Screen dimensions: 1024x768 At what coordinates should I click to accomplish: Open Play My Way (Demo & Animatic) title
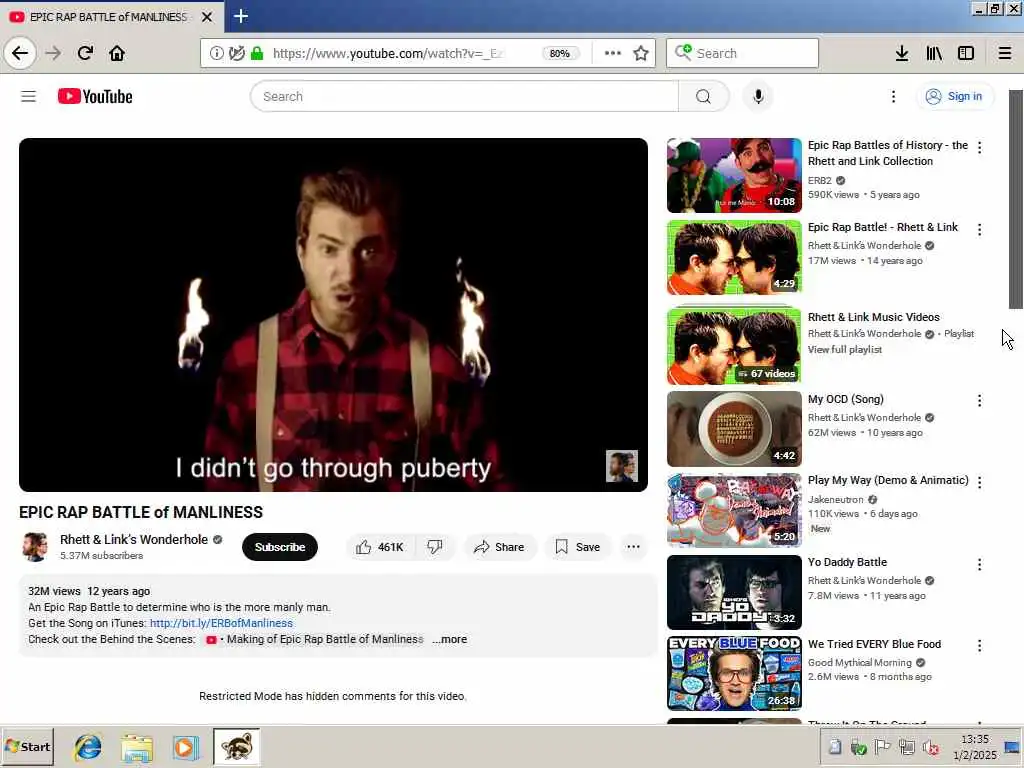click(888, 480)
